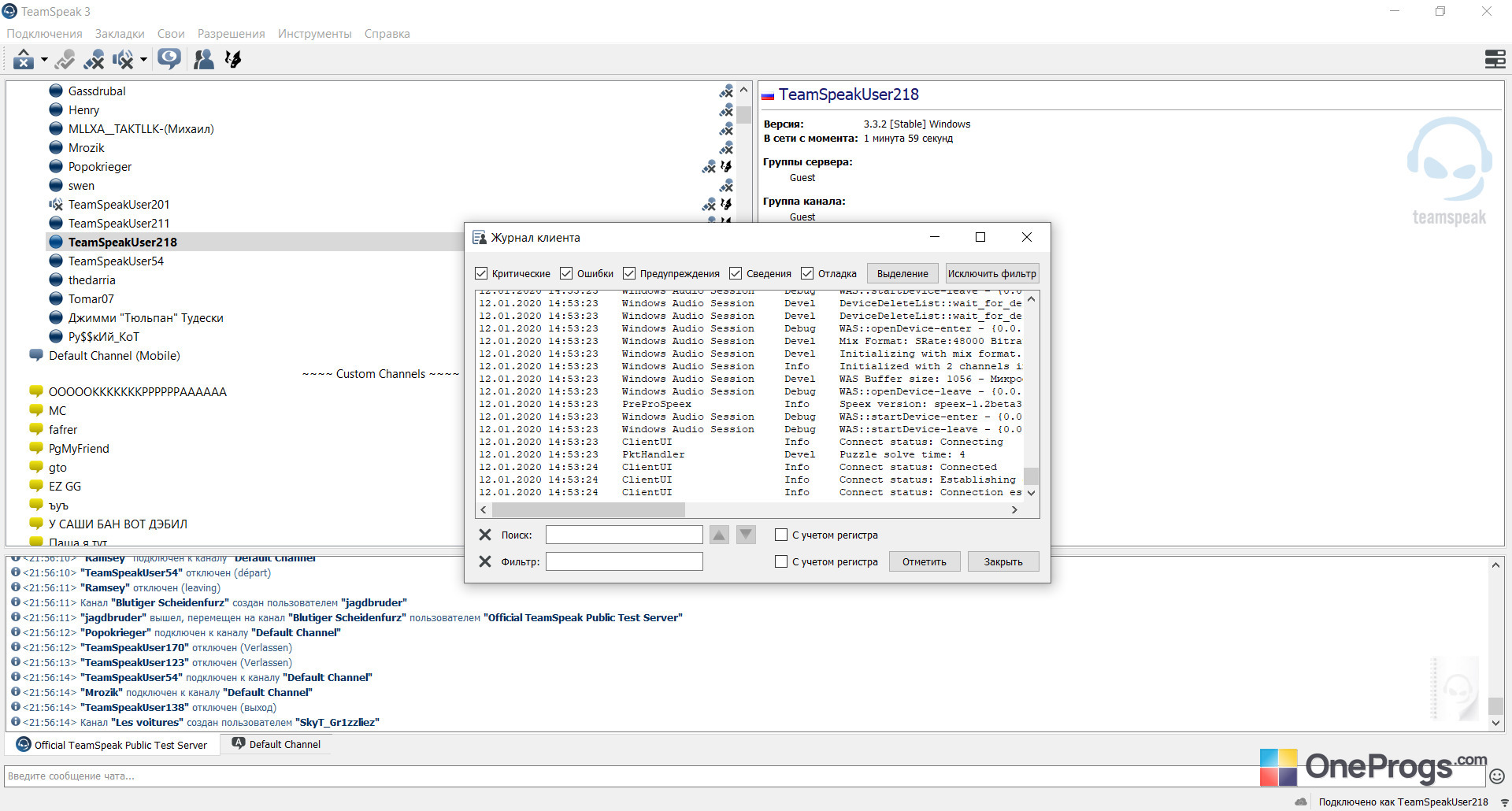The height and width of the screenshot is (811, 1512).
Task: Click the cloud icon in status bar
Action: click(x=1301, y=802)
